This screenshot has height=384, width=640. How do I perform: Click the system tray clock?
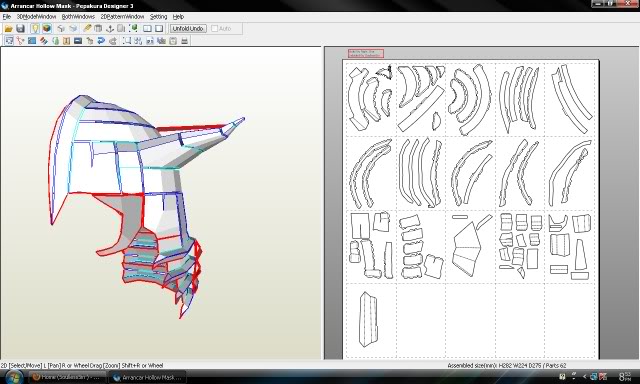click(624, 377)
